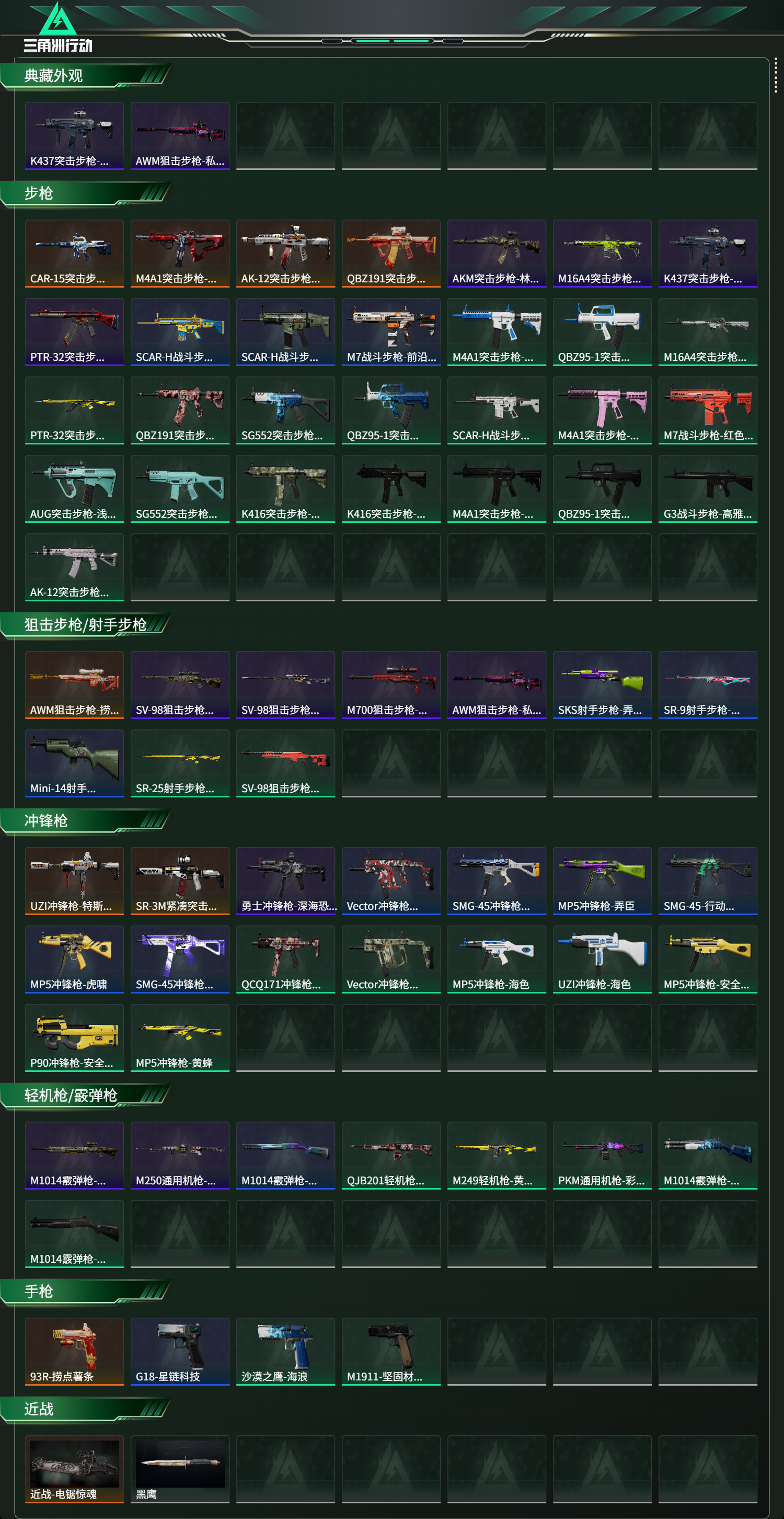Select the 沙漠之鹰-海浪 skin
The width and height of the screenshot is (784, 1519).
[x=285, y=1351]
